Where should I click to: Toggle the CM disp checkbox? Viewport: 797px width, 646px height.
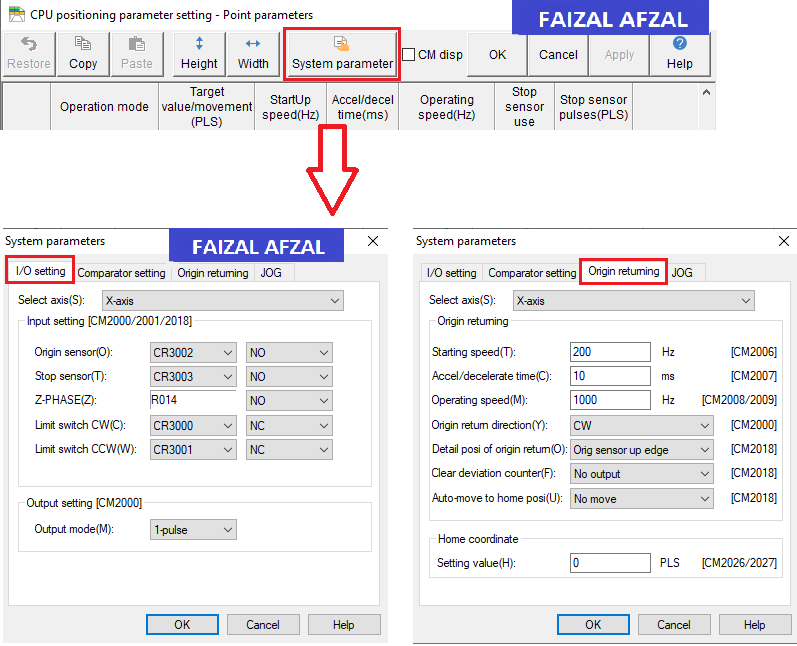409,54
